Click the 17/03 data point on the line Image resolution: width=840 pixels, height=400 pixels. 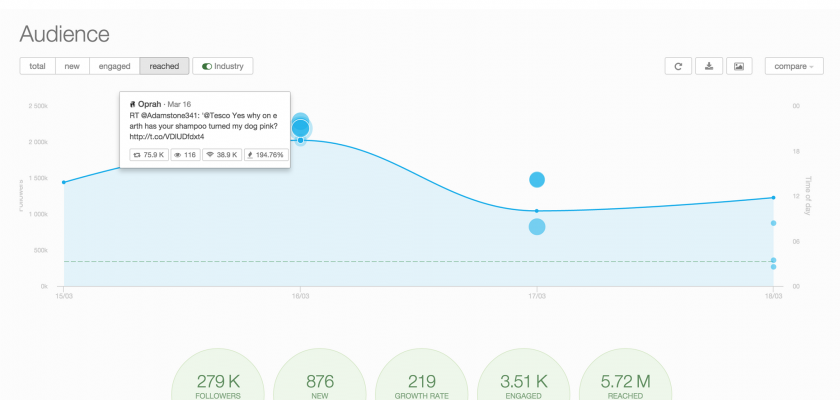coord(537,211)
